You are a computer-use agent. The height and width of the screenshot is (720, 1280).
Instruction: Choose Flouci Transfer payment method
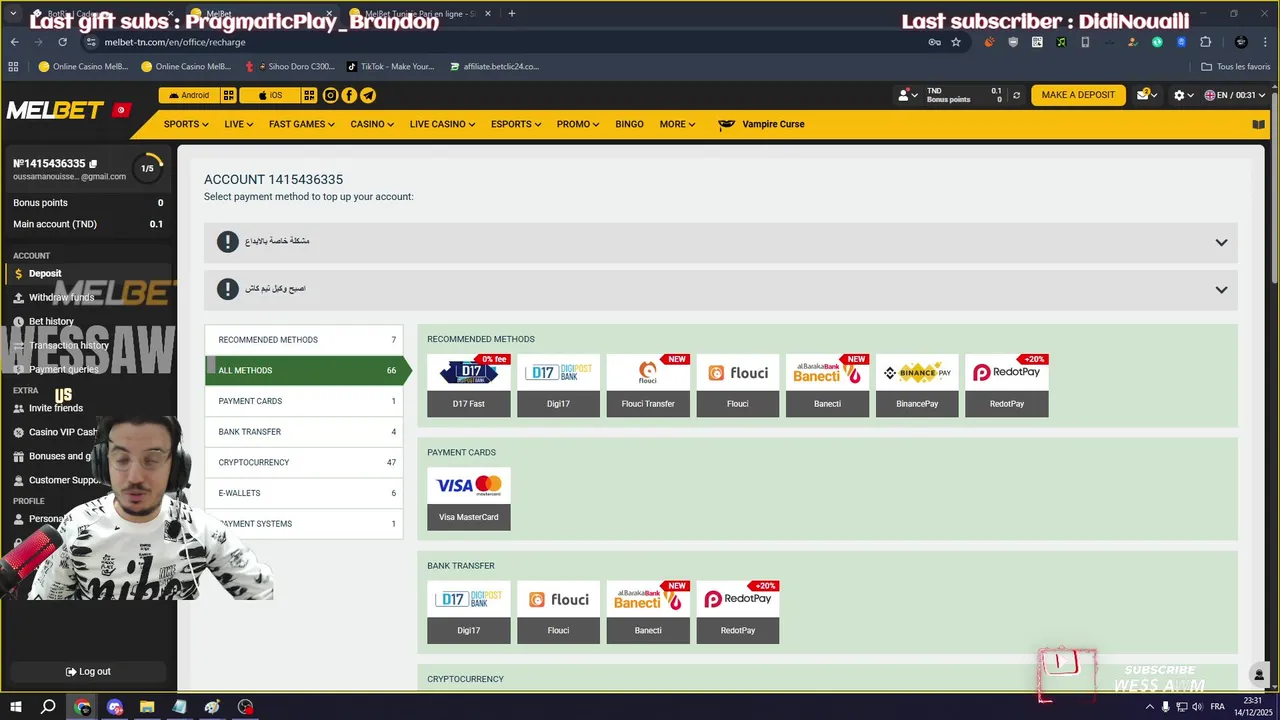[648, 385]
